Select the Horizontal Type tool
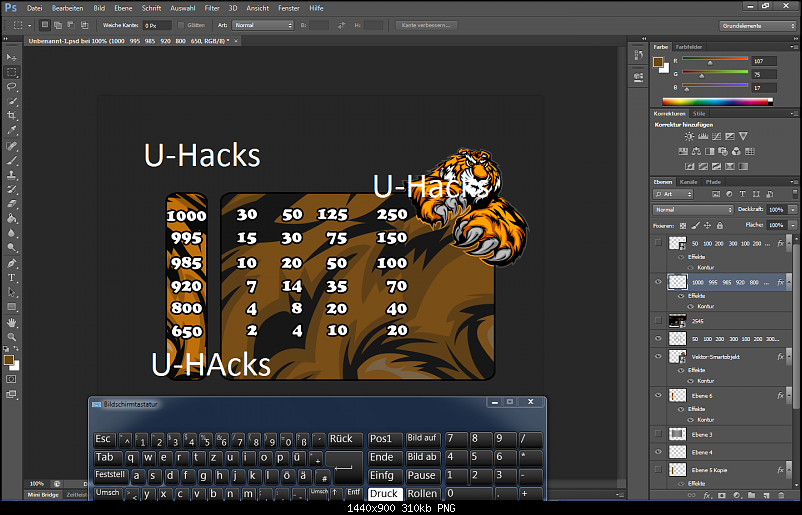This screenshot has width=802, height=515. coord(12,278)
